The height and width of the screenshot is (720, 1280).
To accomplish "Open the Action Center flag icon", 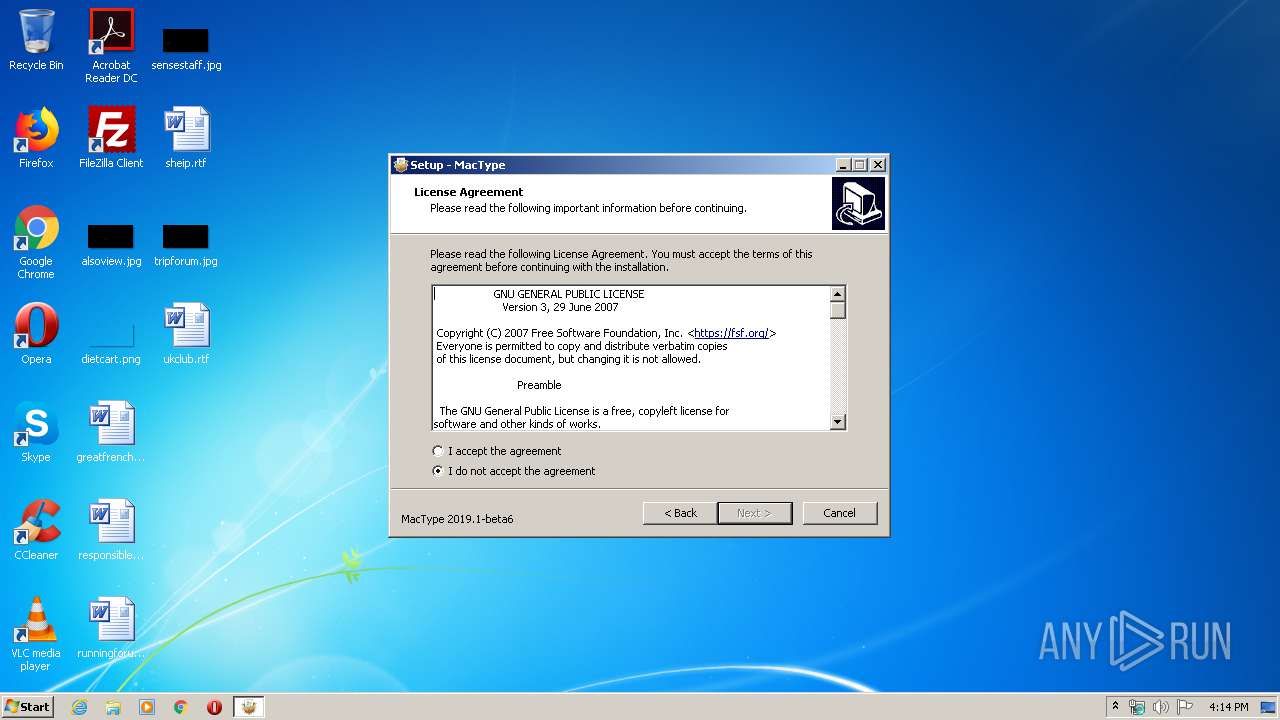I will 1185,707.
